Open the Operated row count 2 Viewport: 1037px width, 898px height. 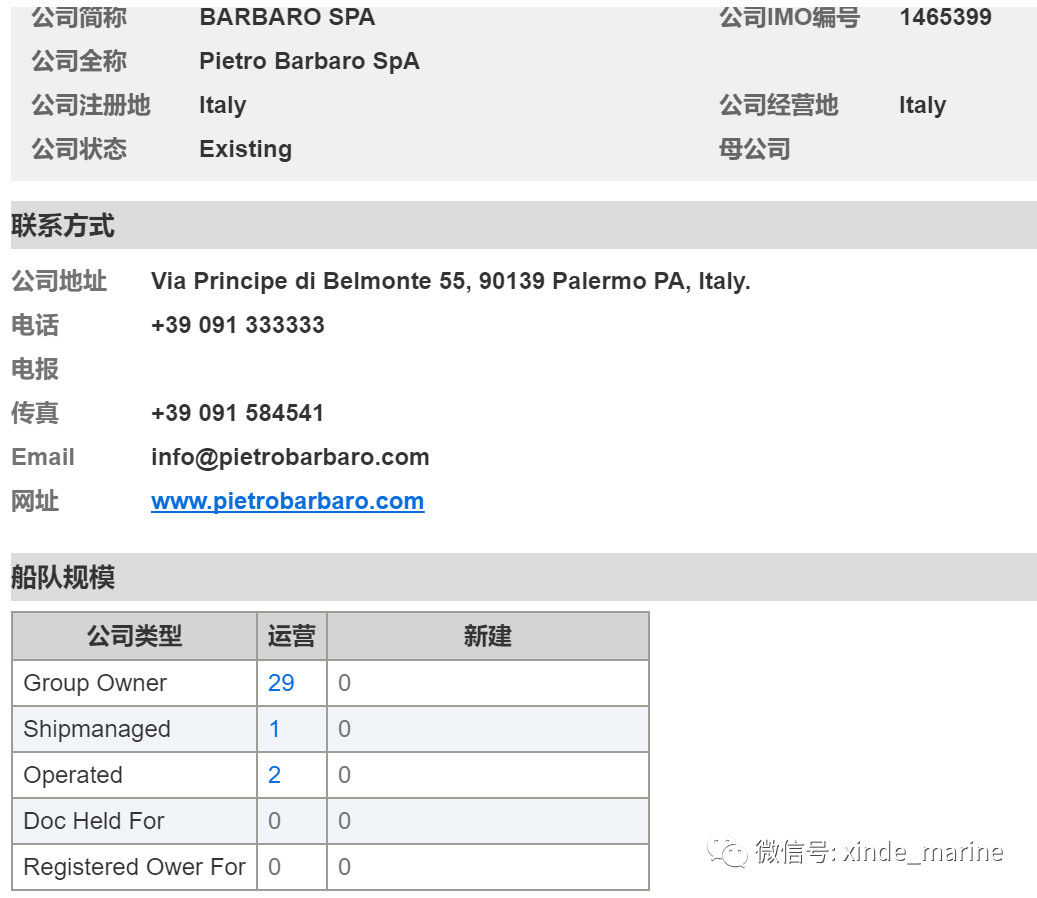pos(274,774)
